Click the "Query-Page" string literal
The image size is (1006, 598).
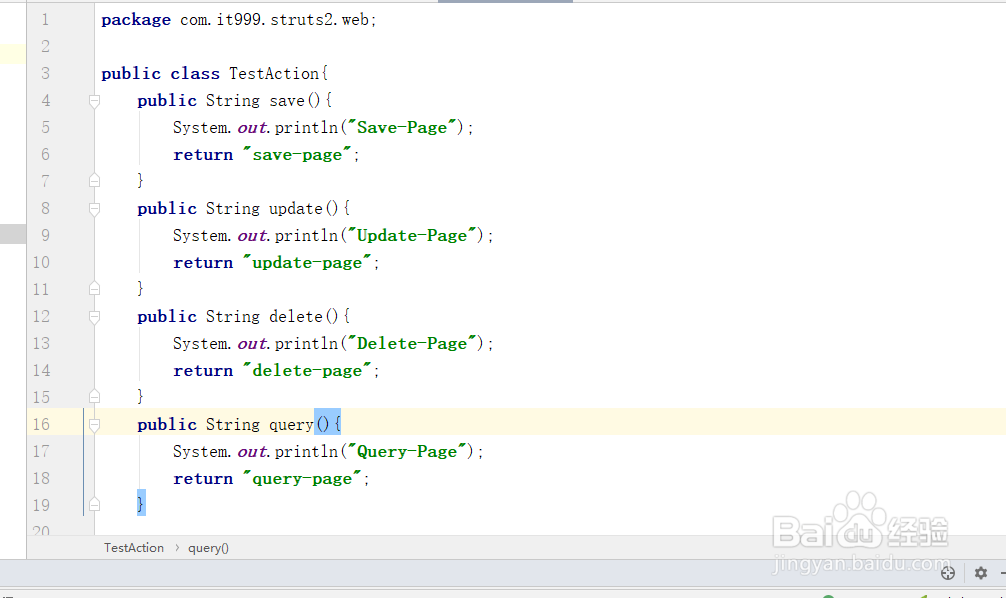(407, 452)
